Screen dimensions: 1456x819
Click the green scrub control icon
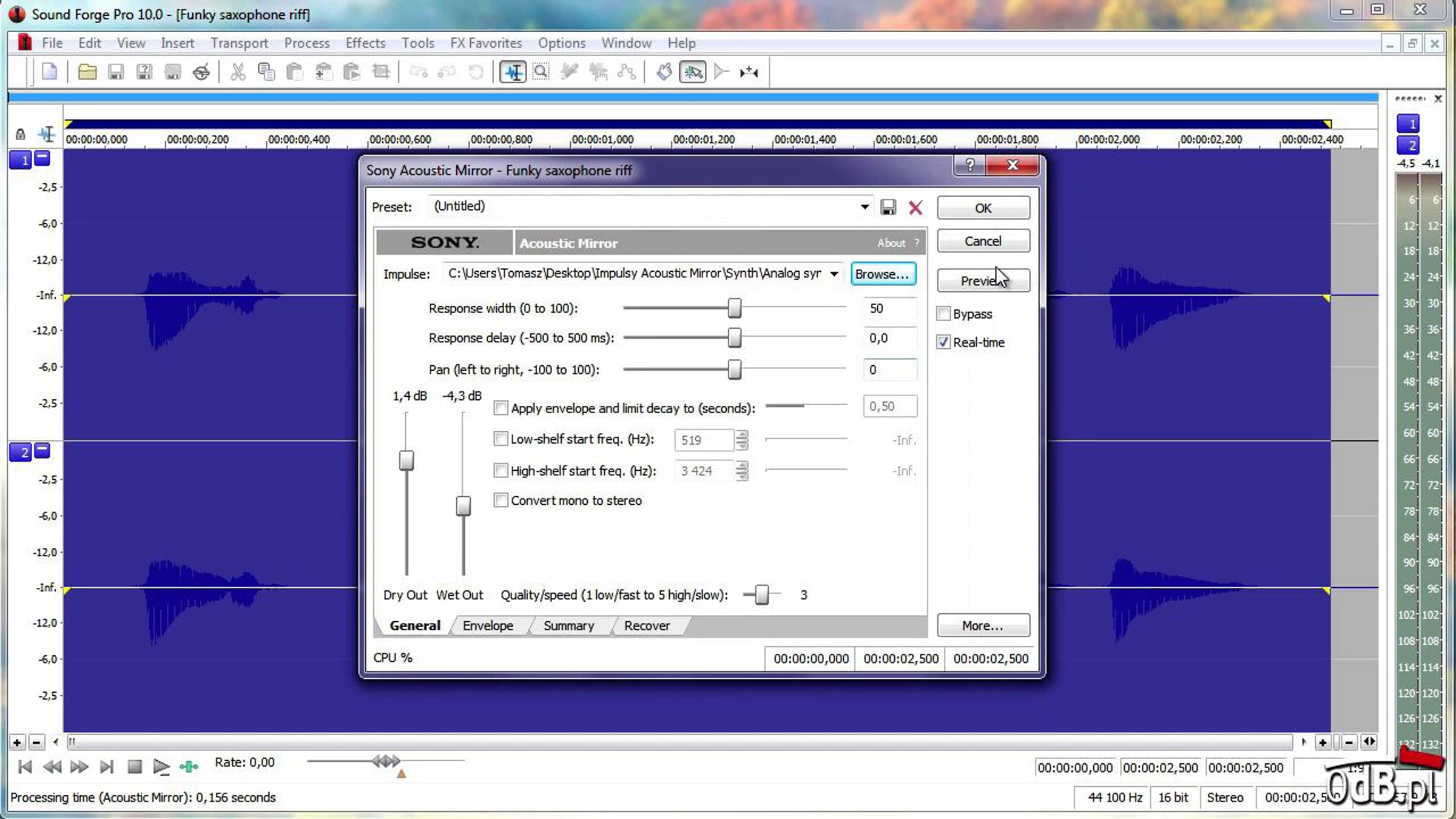pos(189,767)
